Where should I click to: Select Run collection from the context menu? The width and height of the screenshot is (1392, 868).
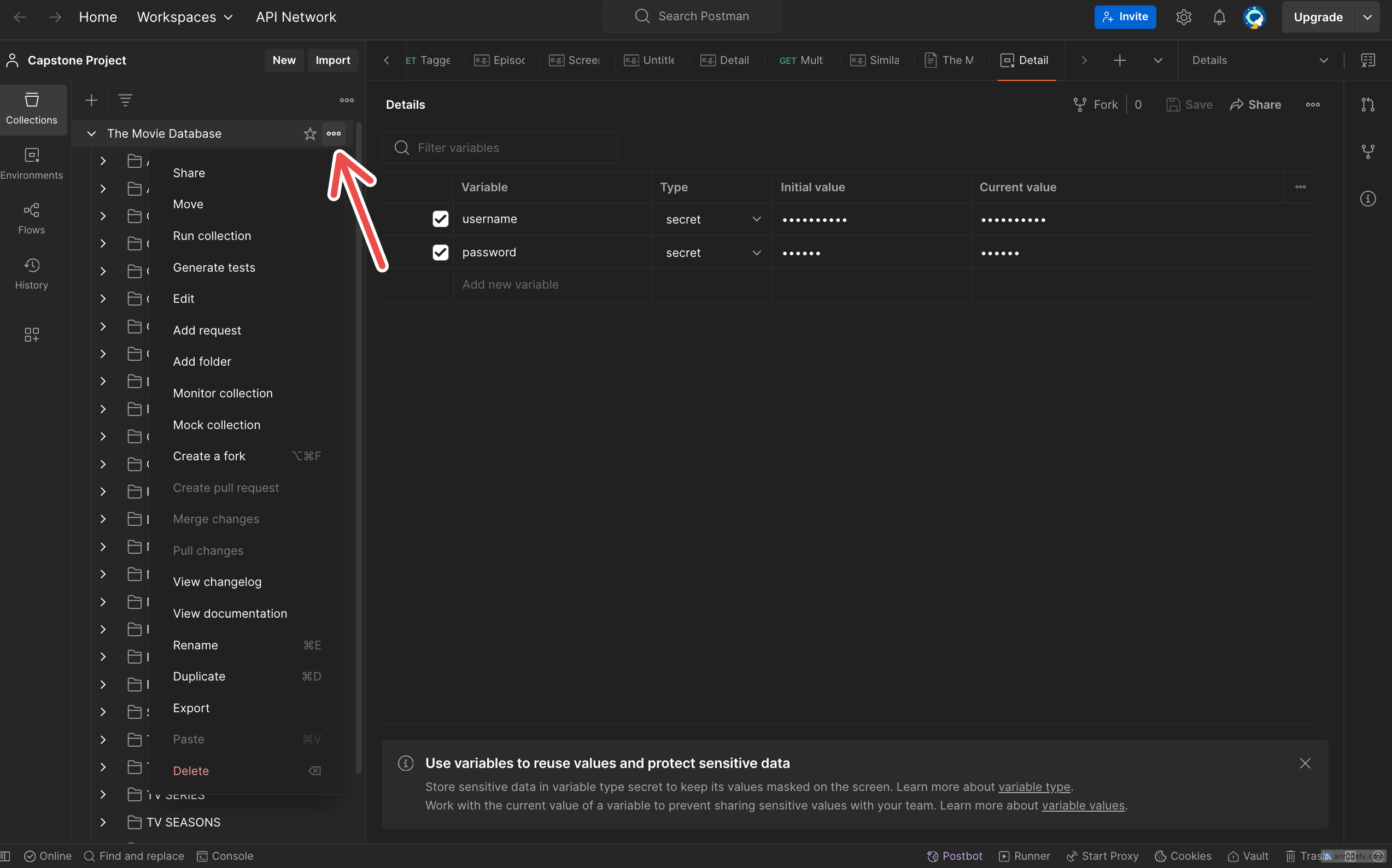247,236
